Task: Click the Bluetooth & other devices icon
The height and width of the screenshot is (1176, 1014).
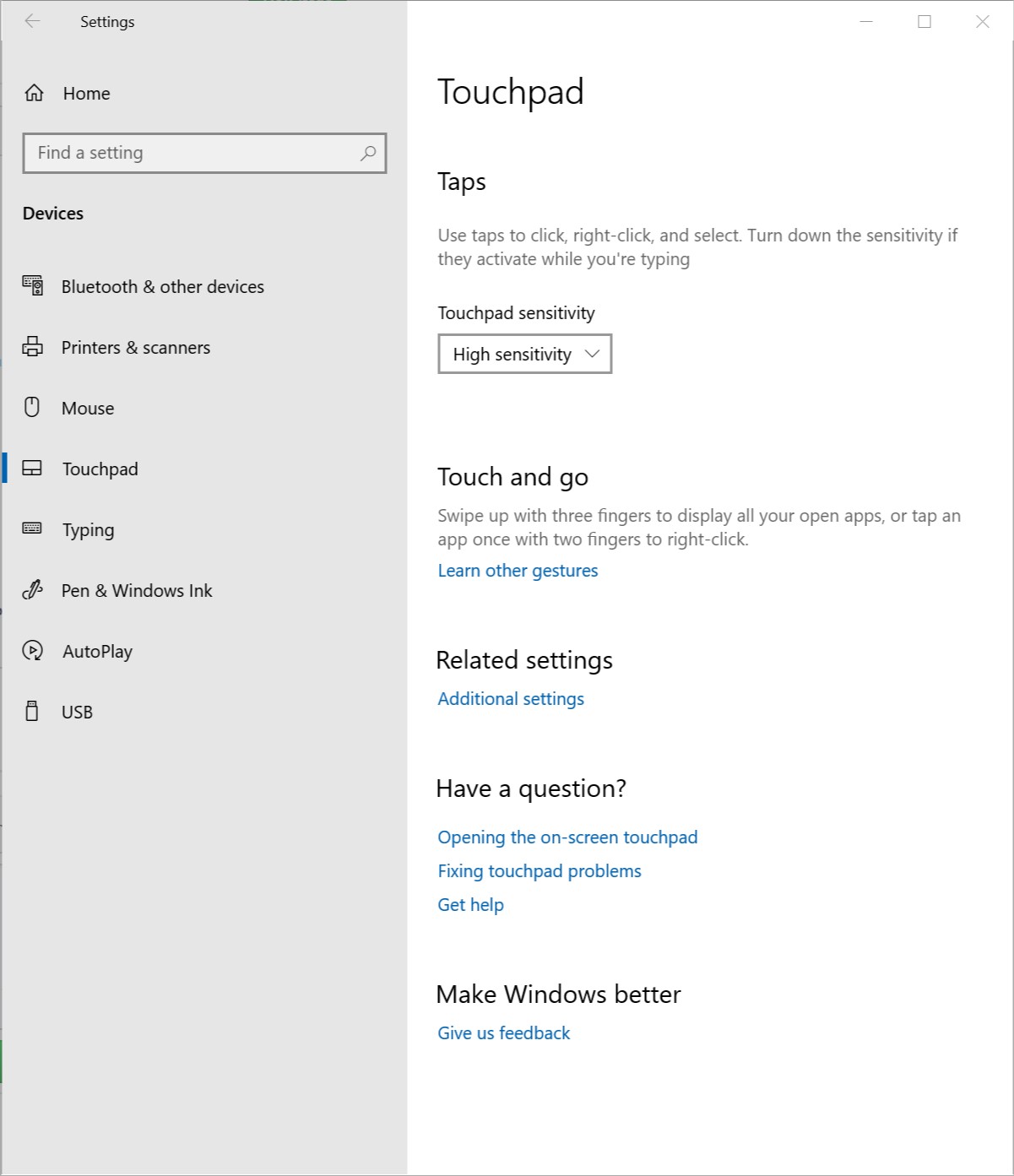Action: (x=32, y=286)
